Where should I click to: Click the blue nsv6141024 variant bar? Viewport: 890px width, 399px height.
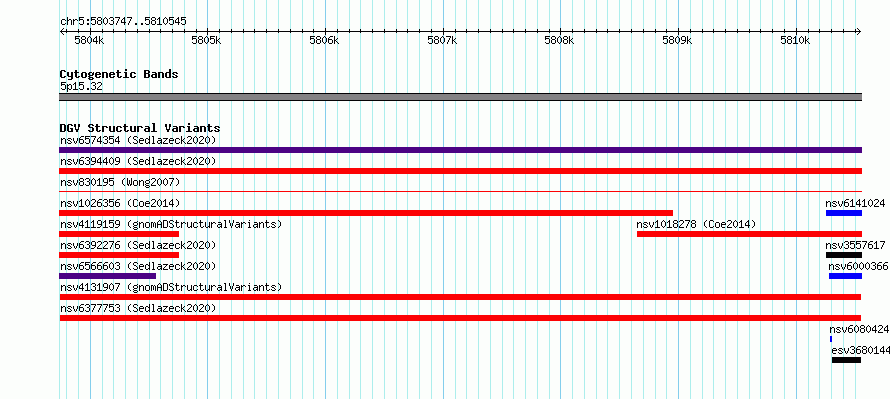844,213
